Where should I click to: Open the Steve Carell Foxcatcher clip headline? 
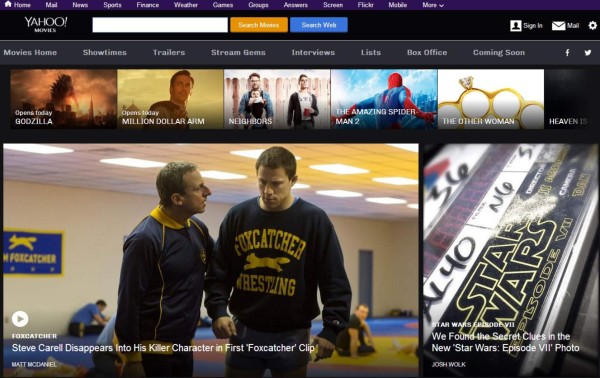tap(163, 348)
